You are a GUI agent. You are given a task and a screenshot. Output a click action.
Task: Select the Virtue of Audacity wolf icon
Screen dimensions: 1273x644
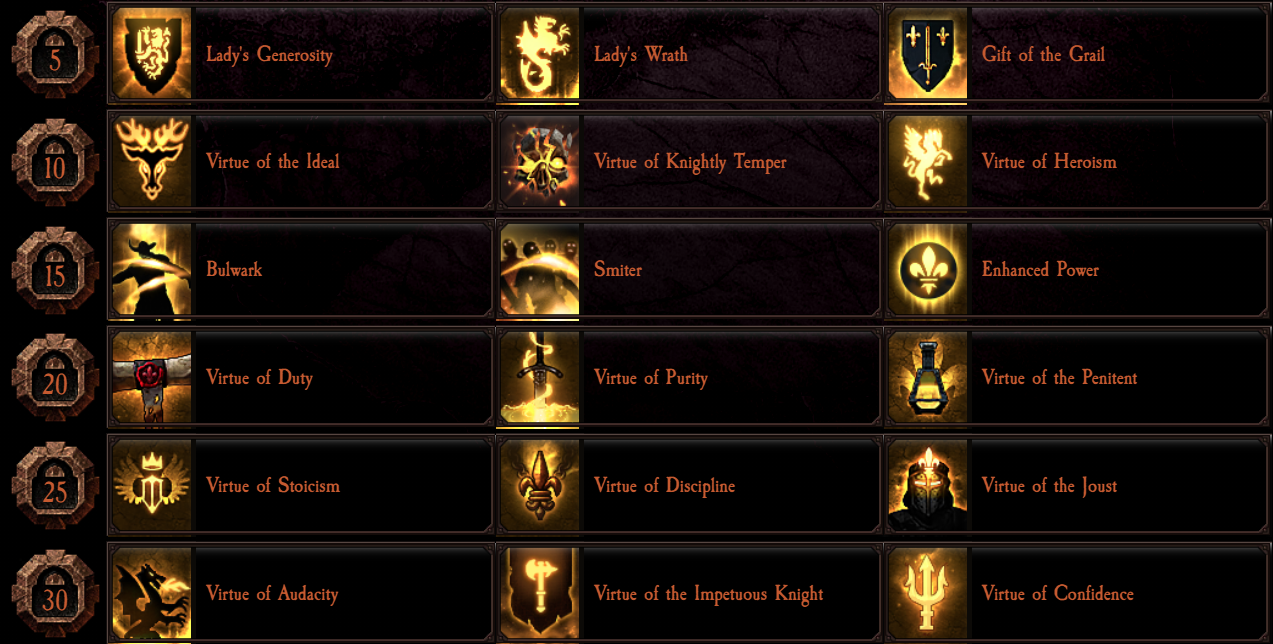point(152,594)
